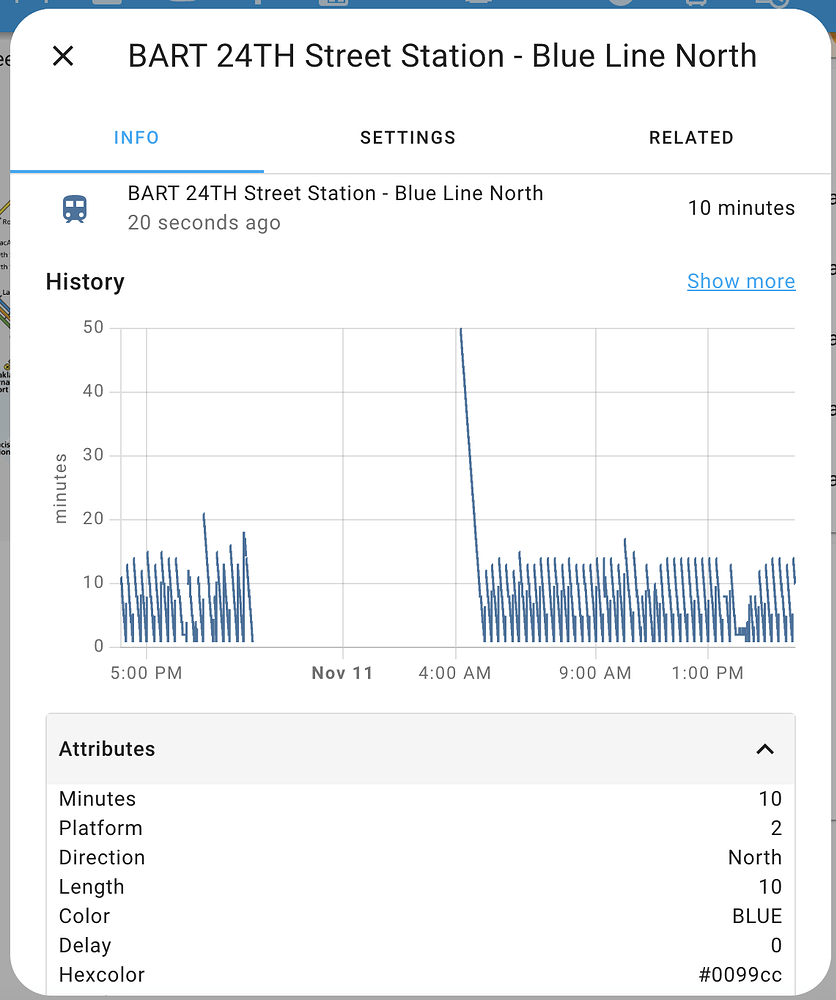Click the train entity icon

click(75, 209)
